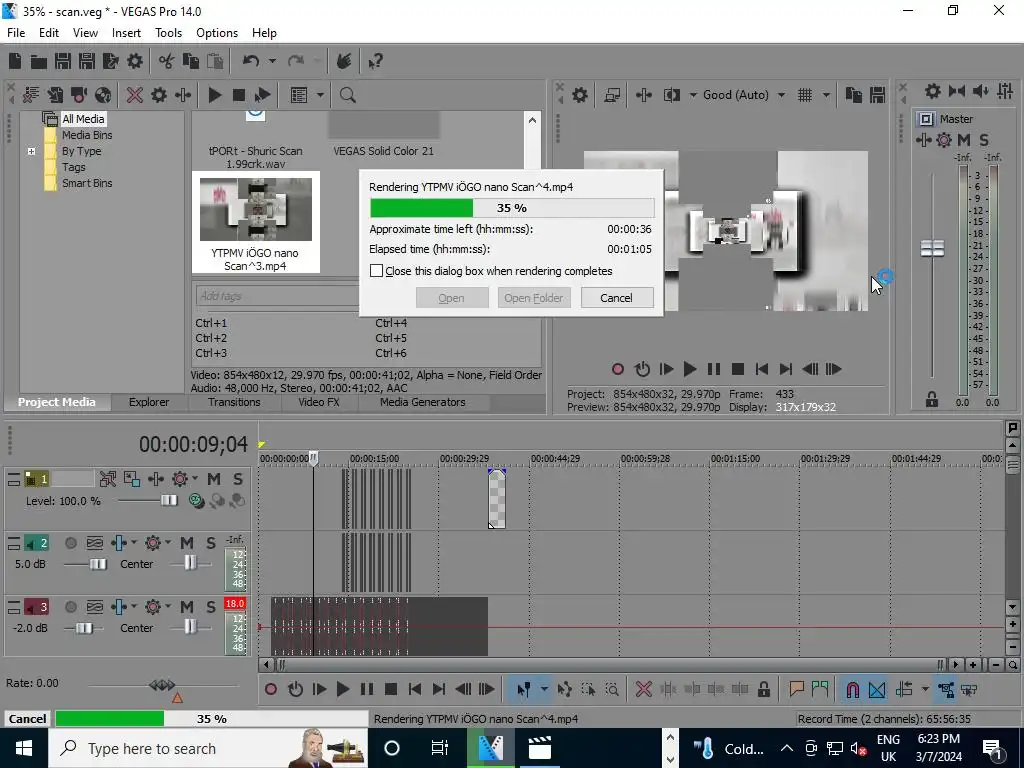Click the Insert Marker icon in timeline toolbar
Image resolution: width=1024 pixels, height=768 pixels.
coord(796,689)
